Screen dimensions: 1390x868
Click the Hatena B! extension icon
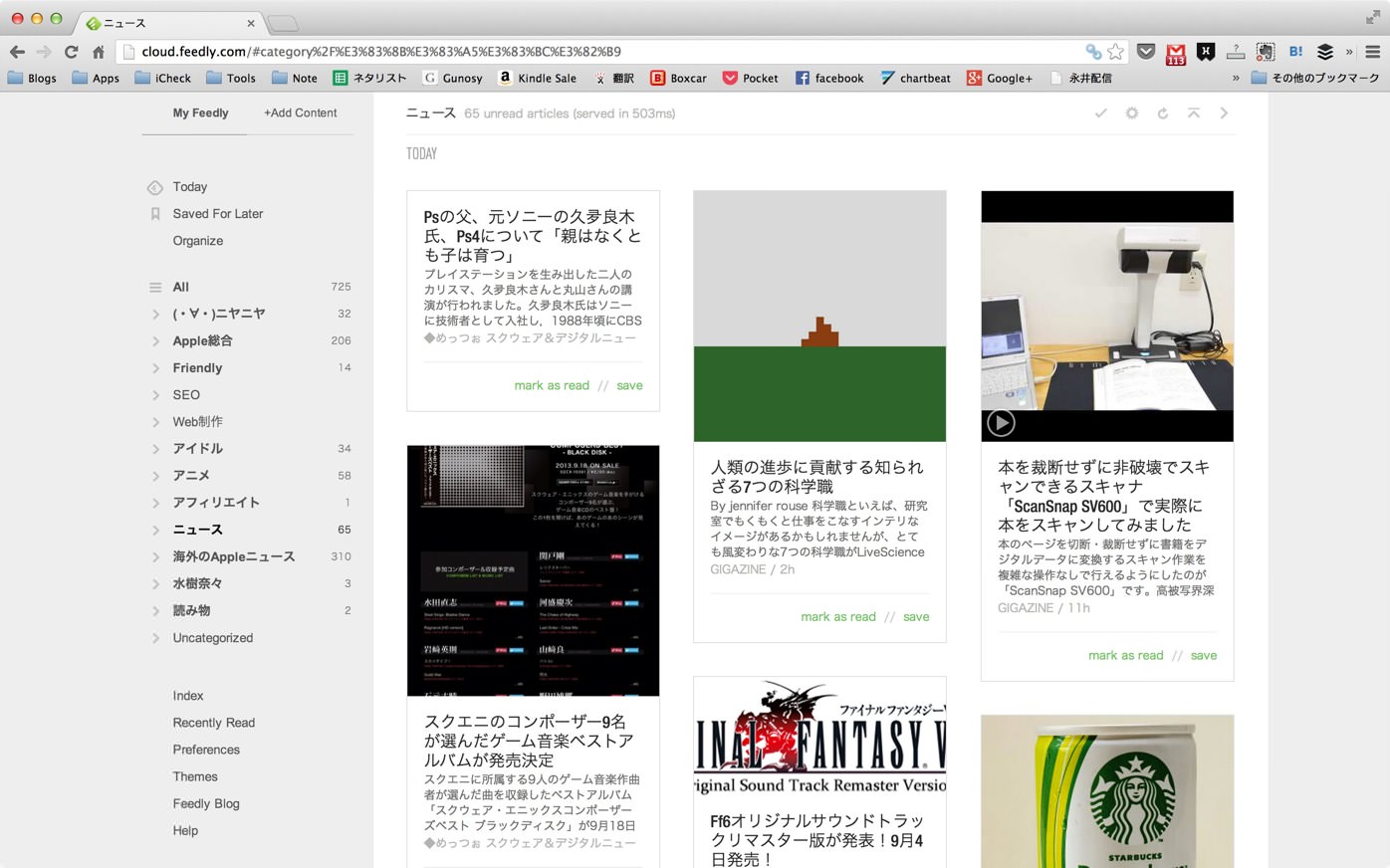(x=1295, y=52)
